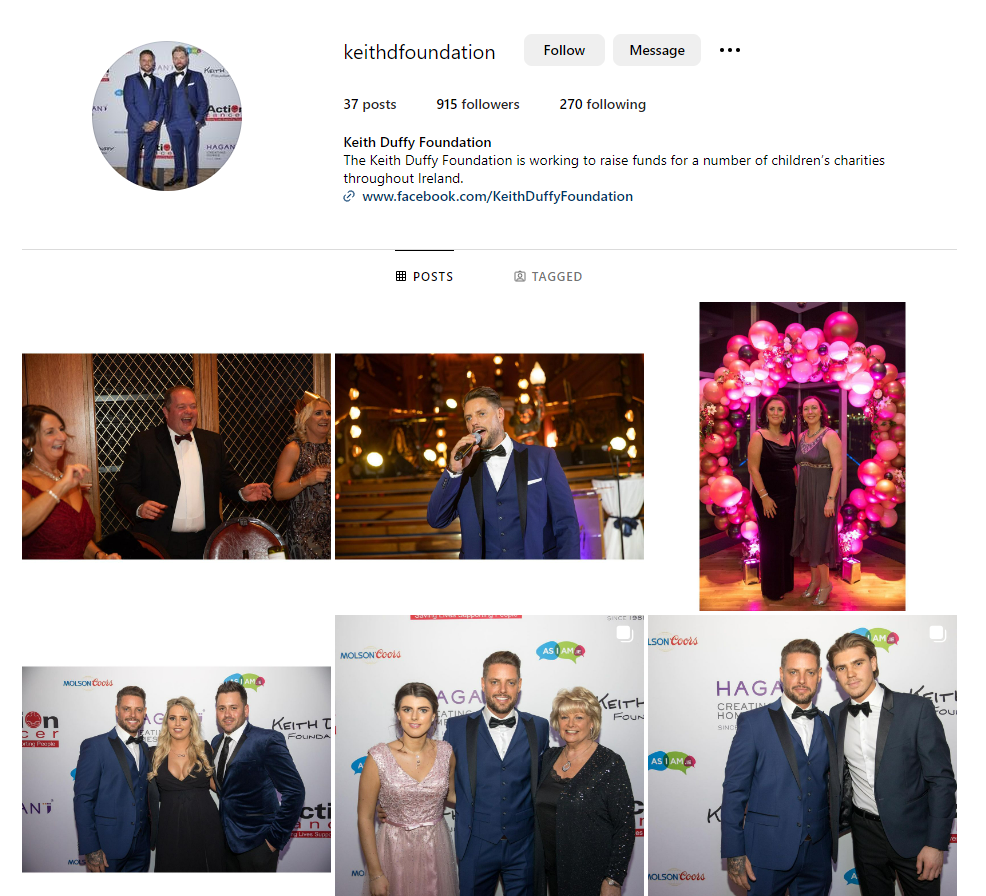
Task: Open the pink balloon arch photo
Action: click(802, 456)
